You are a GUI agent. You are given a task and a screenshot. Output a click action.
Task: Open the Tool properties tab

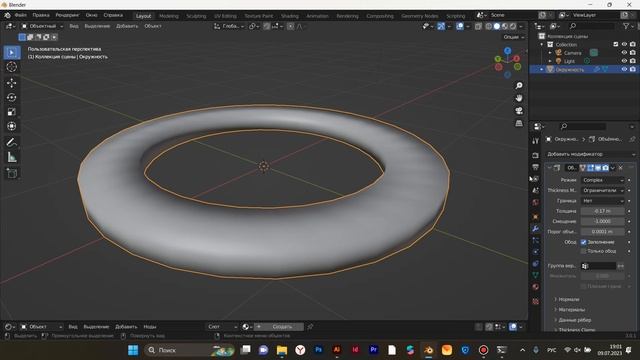(536, 141)
